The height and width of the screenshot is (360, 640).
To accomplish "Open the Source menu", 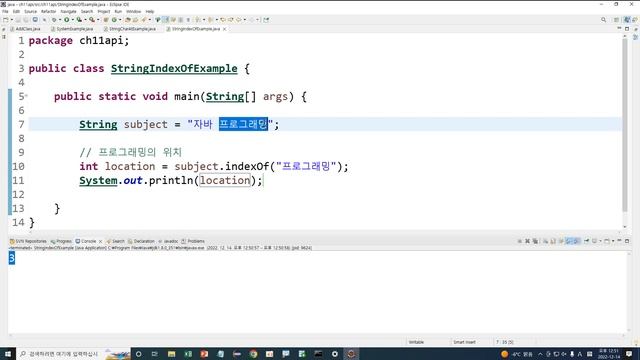I will 30,11.
